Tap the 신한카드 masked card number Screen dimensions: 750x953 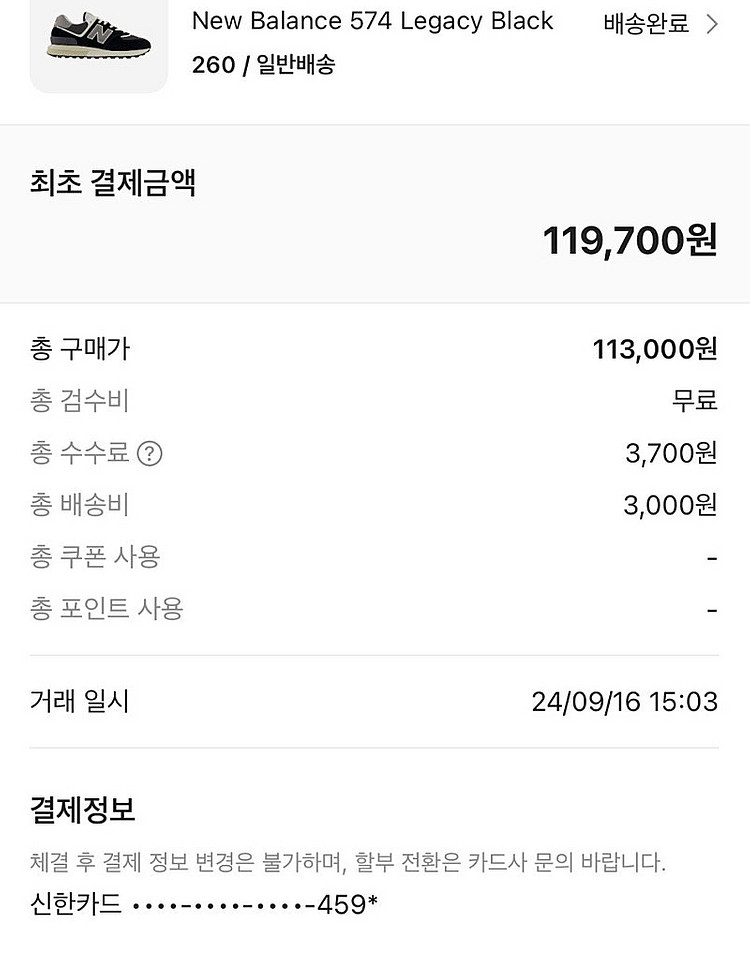point(204,905)
